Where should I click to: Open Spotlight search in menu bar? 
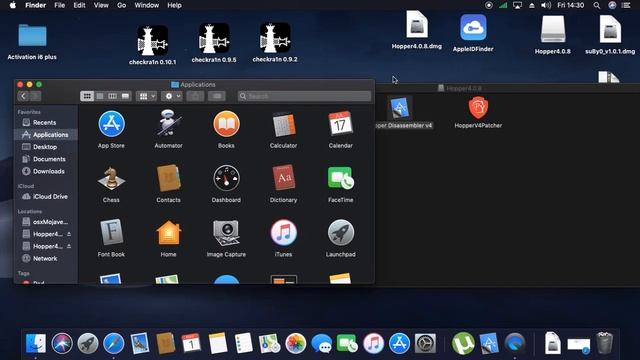[x=597, y=5]
